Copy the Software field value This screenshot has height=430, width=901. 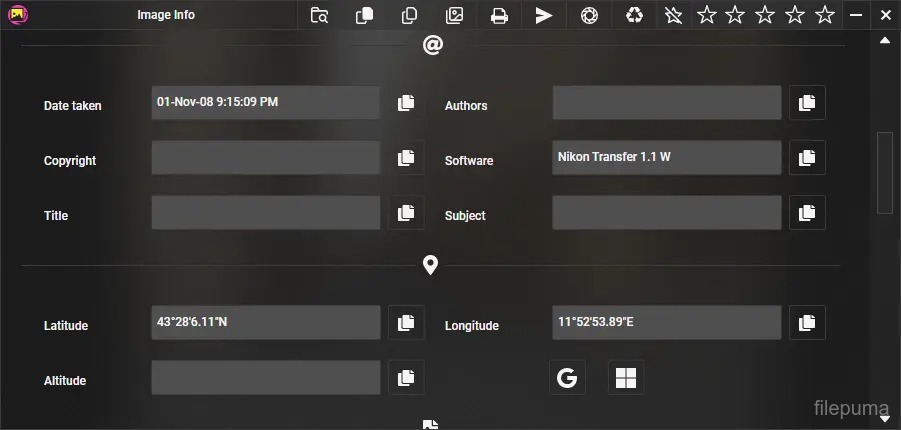(807, 158)
